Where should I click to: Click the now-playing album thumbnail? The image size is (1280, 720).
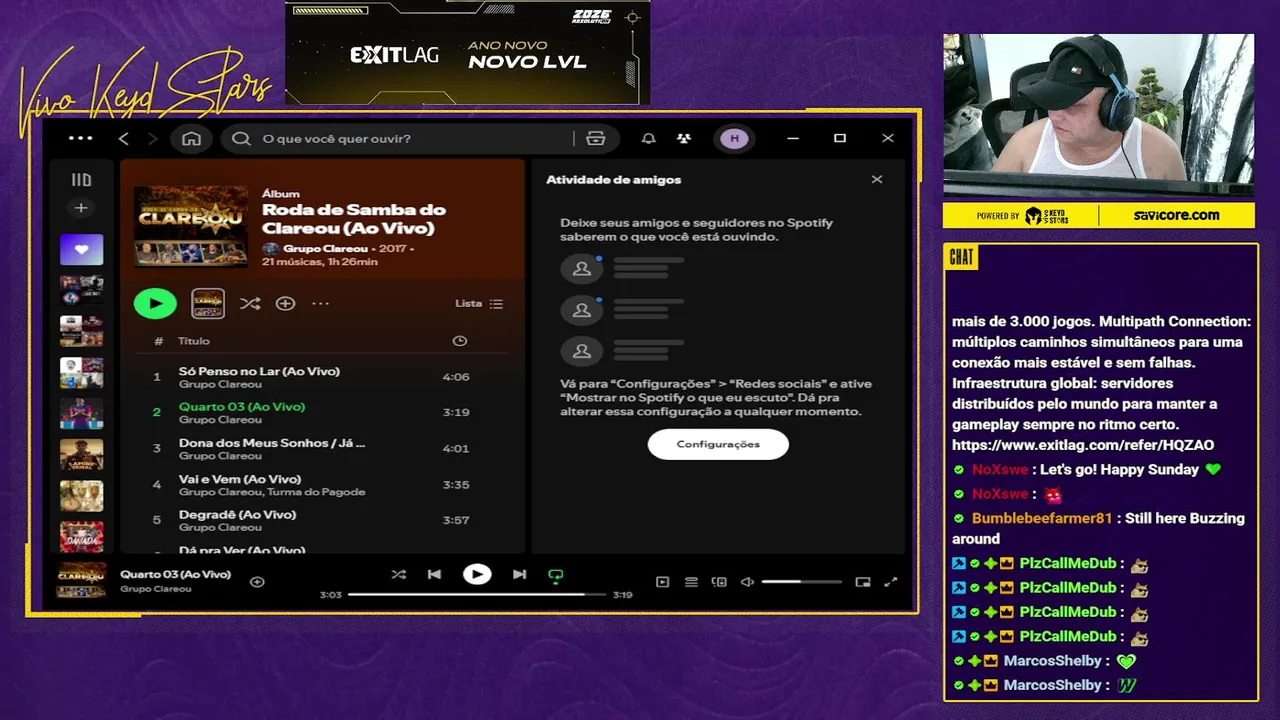81,581
